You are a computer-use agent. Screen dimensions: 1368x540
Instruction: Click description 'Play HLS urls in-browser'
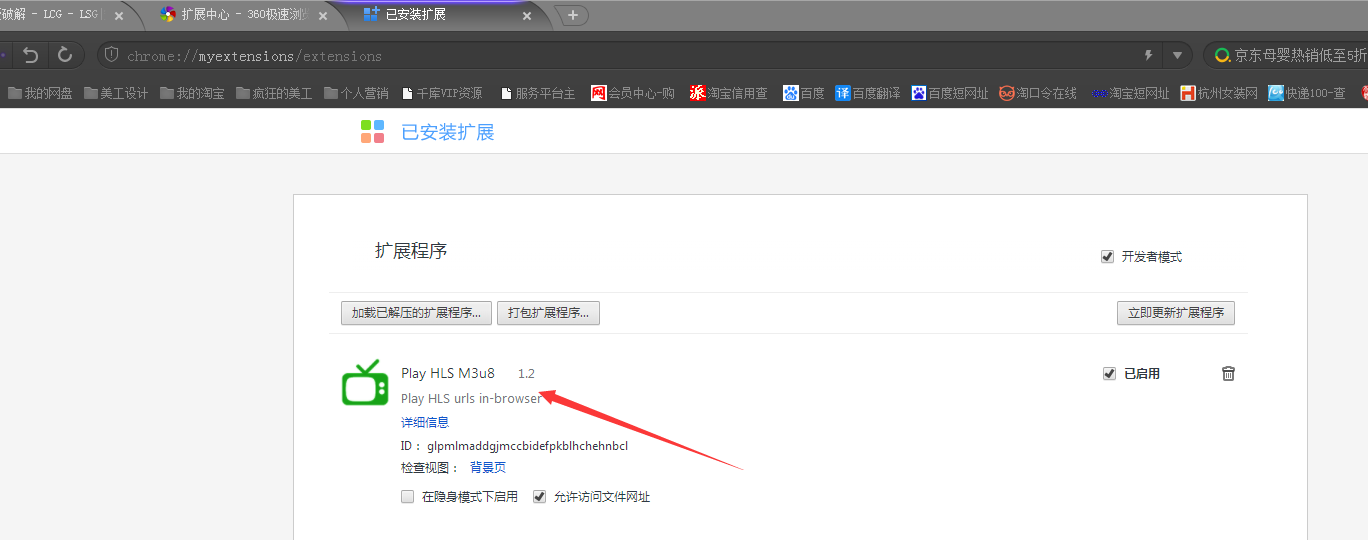tap(471, 398)
